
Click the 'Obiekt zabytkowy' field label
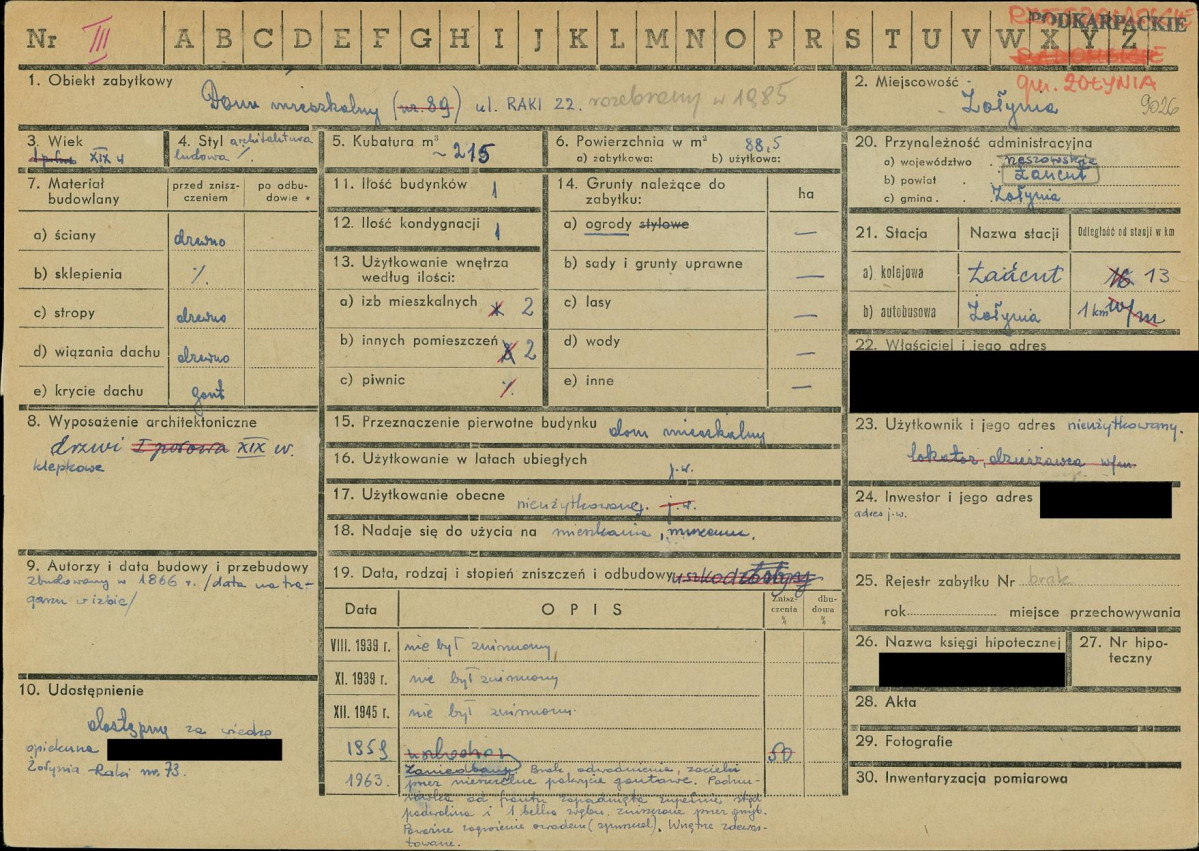[100, 80]
